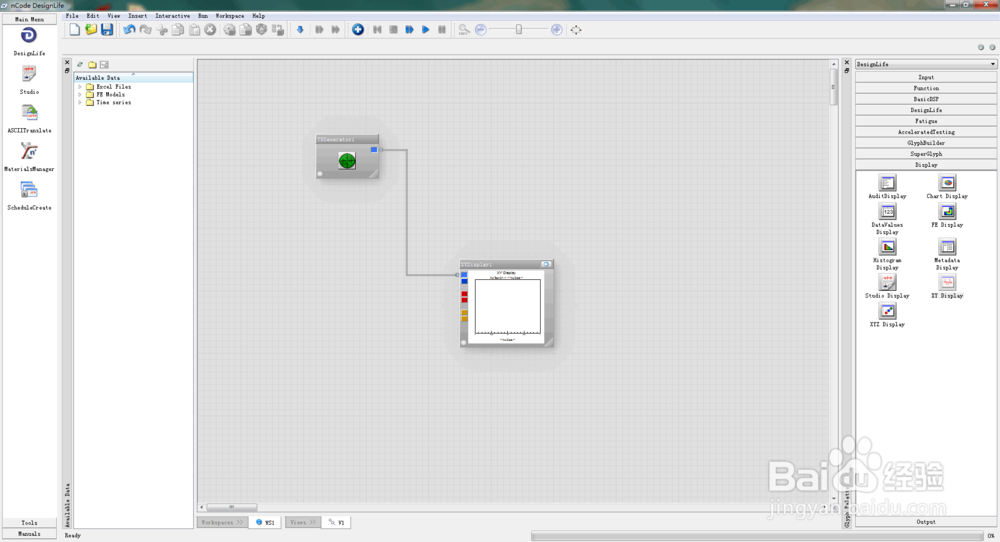
Task: Expand the Input glyph category
Action: click(x=926, y=77)
